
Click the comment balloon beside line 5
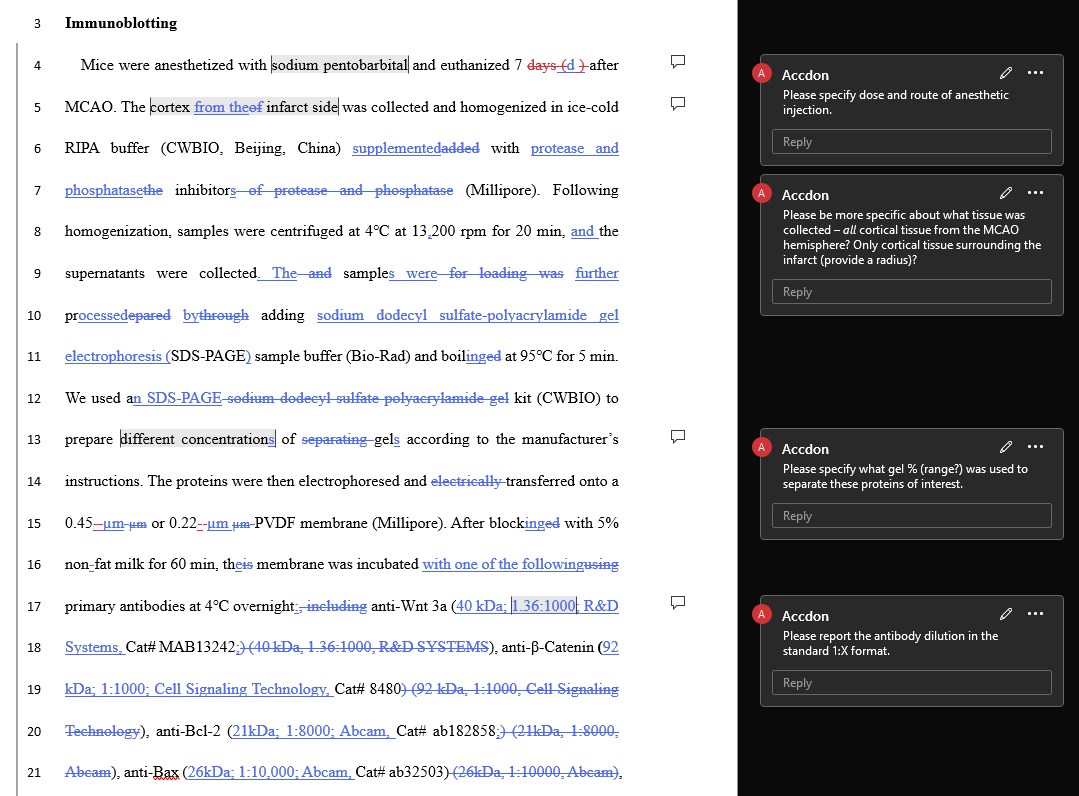coord(677,103)
